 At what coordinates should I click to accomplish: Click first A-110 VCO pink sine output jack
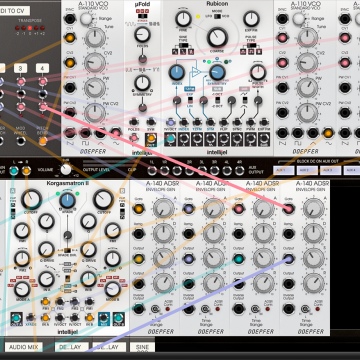click(x=116, y=133)
